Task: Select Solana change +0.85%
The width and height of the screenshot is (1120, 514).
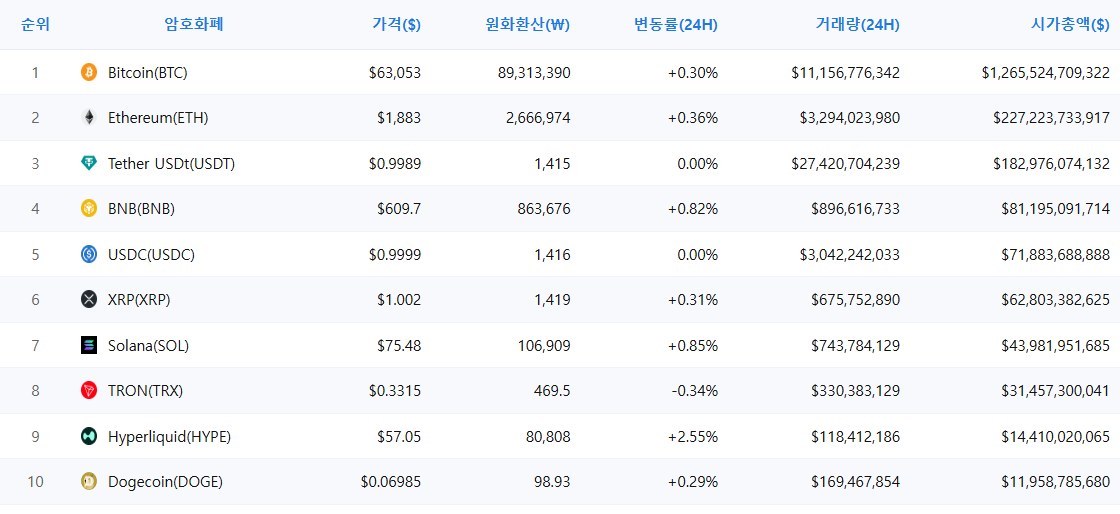Action: 693,346
